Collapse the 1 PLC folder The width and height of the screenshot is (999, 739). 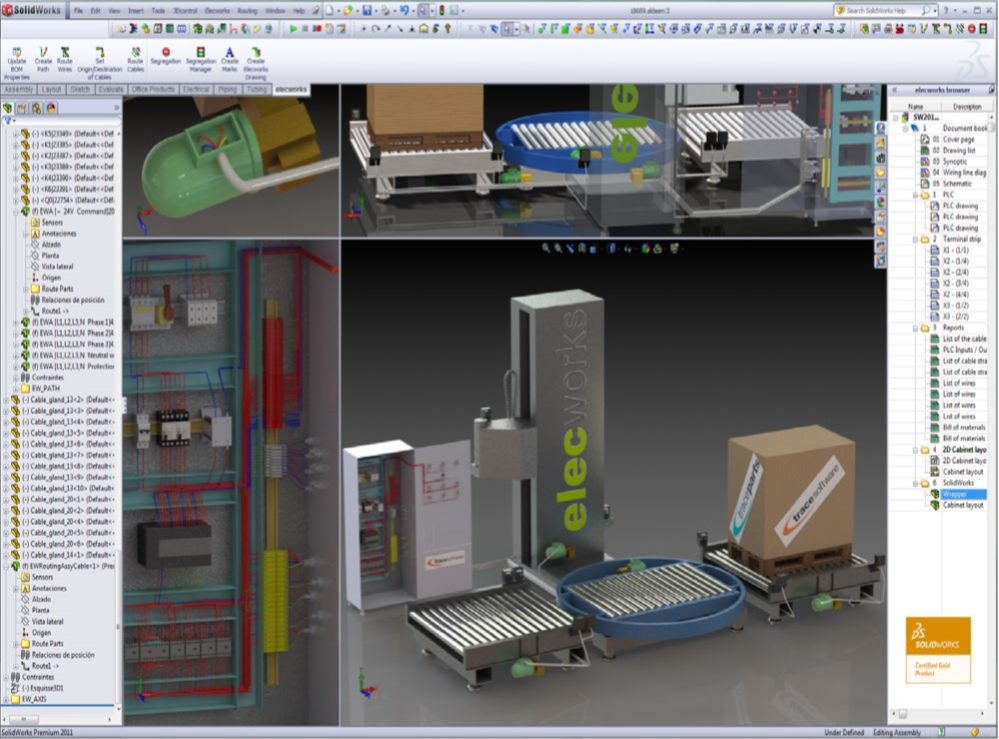[916, 195]
